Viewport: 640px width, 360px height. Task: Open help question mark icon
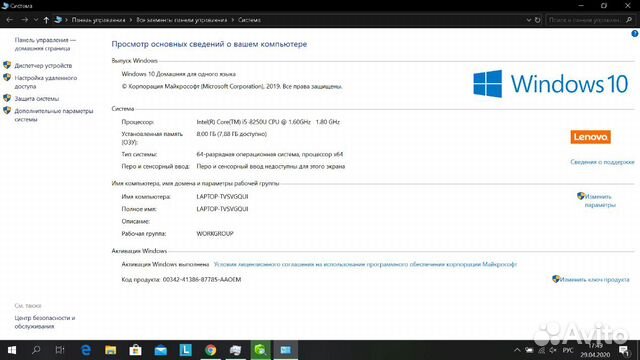[x=635, y=33]
